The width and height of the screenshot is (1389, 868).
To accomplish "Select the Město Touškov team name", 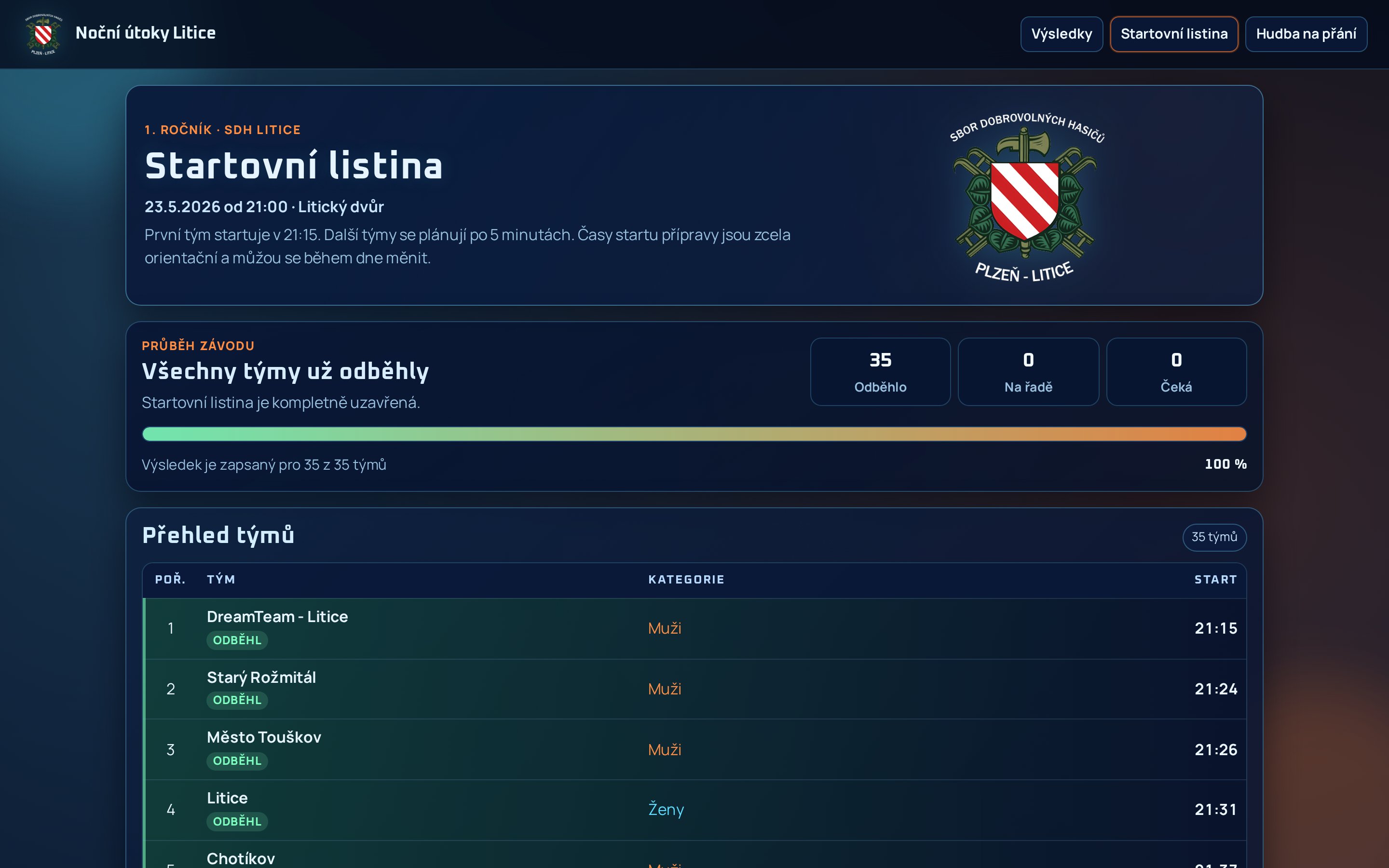I will click(264, 737).
